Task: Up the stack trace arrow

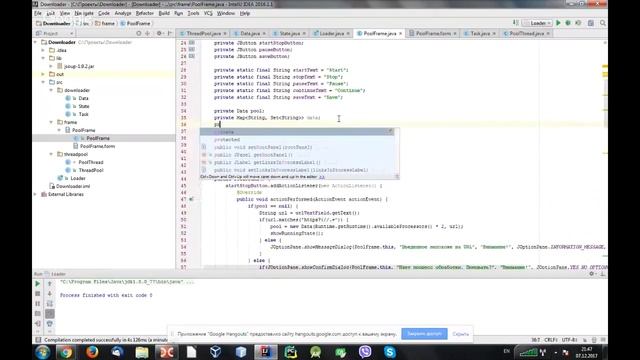Action: click(x=50, y=284)
